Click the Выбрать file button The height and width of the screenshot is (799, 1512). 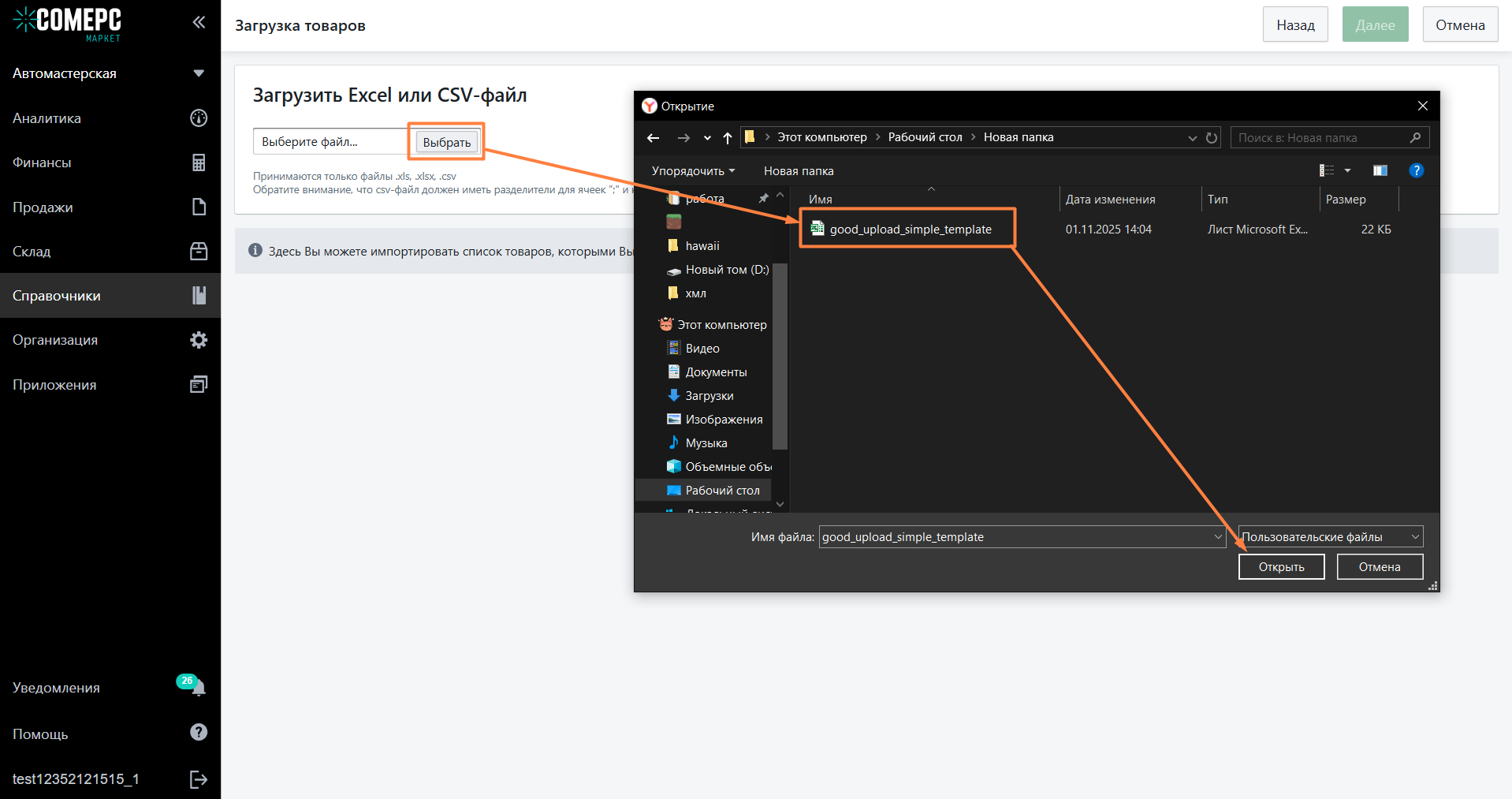click(x=446, y=142)
